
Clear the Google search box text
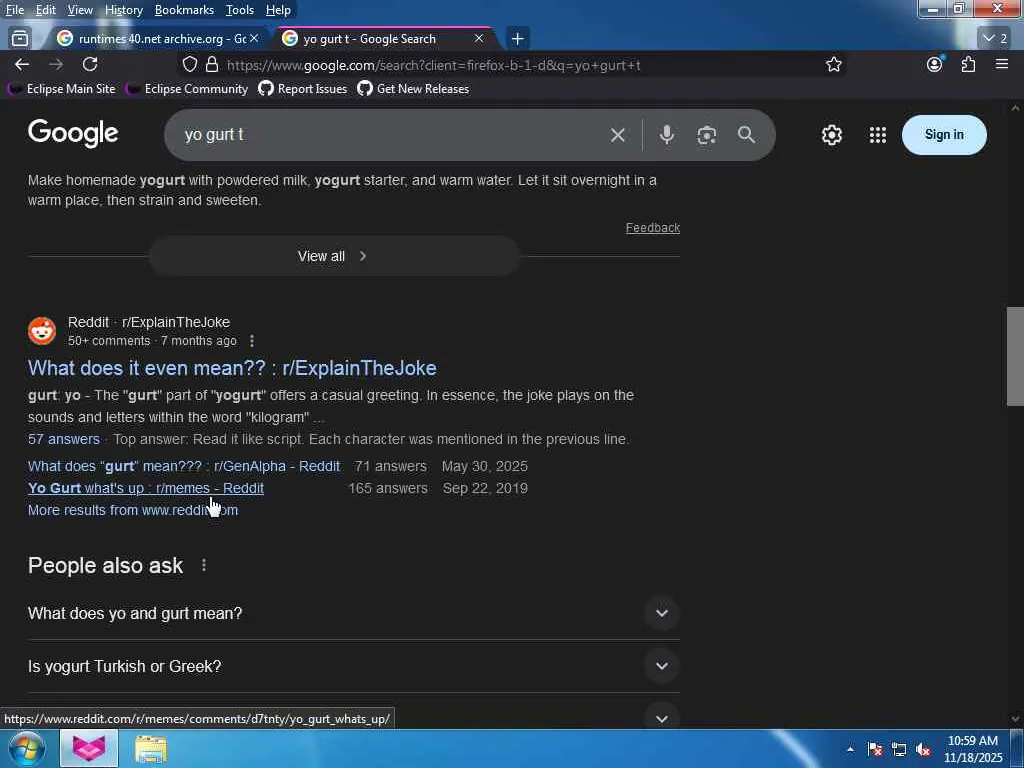click(x=617, y=135)
